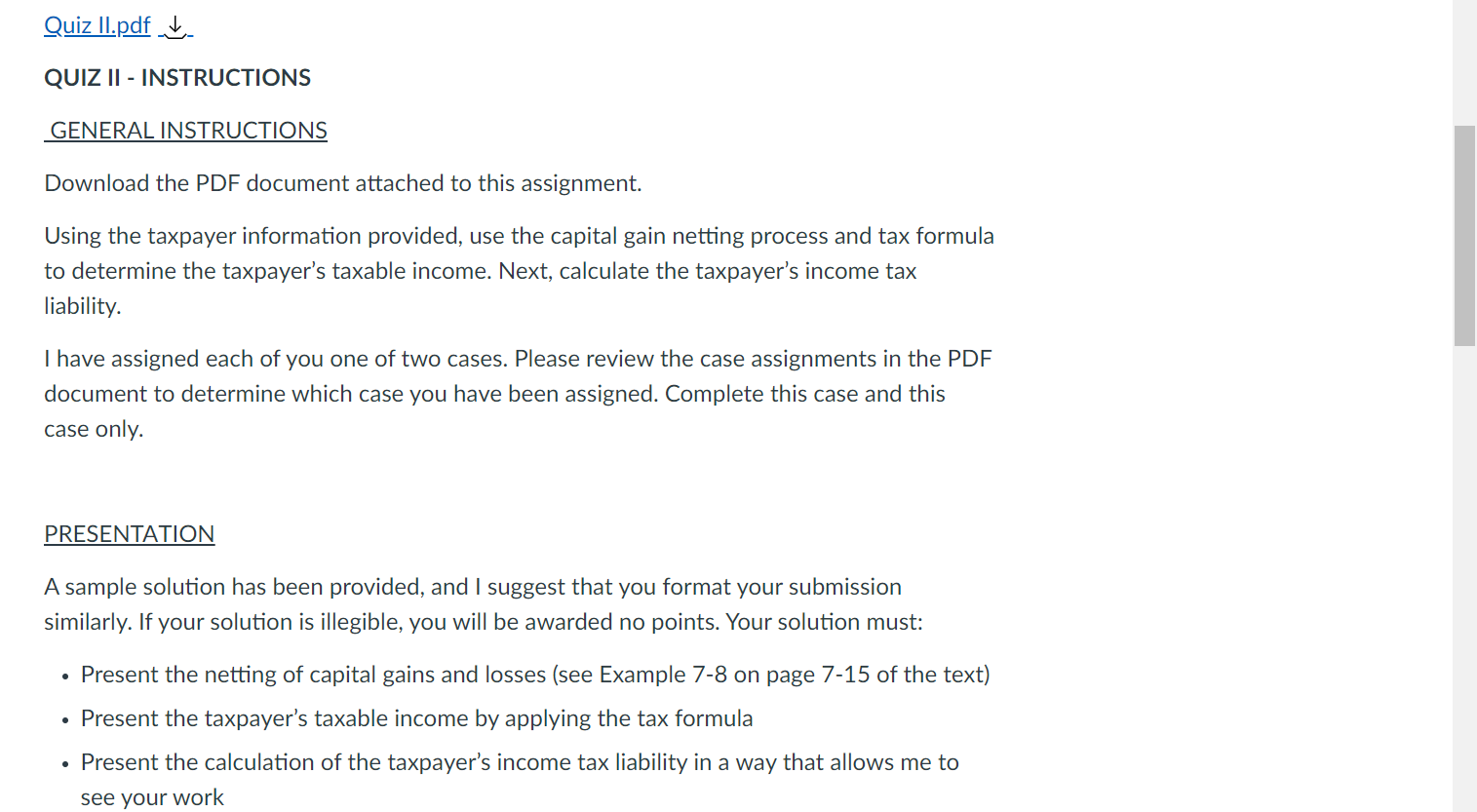The height and width of the screenshot is (812, 1477).
Task: Click the 'see your work' text
Action: click(x=152, y=797)
